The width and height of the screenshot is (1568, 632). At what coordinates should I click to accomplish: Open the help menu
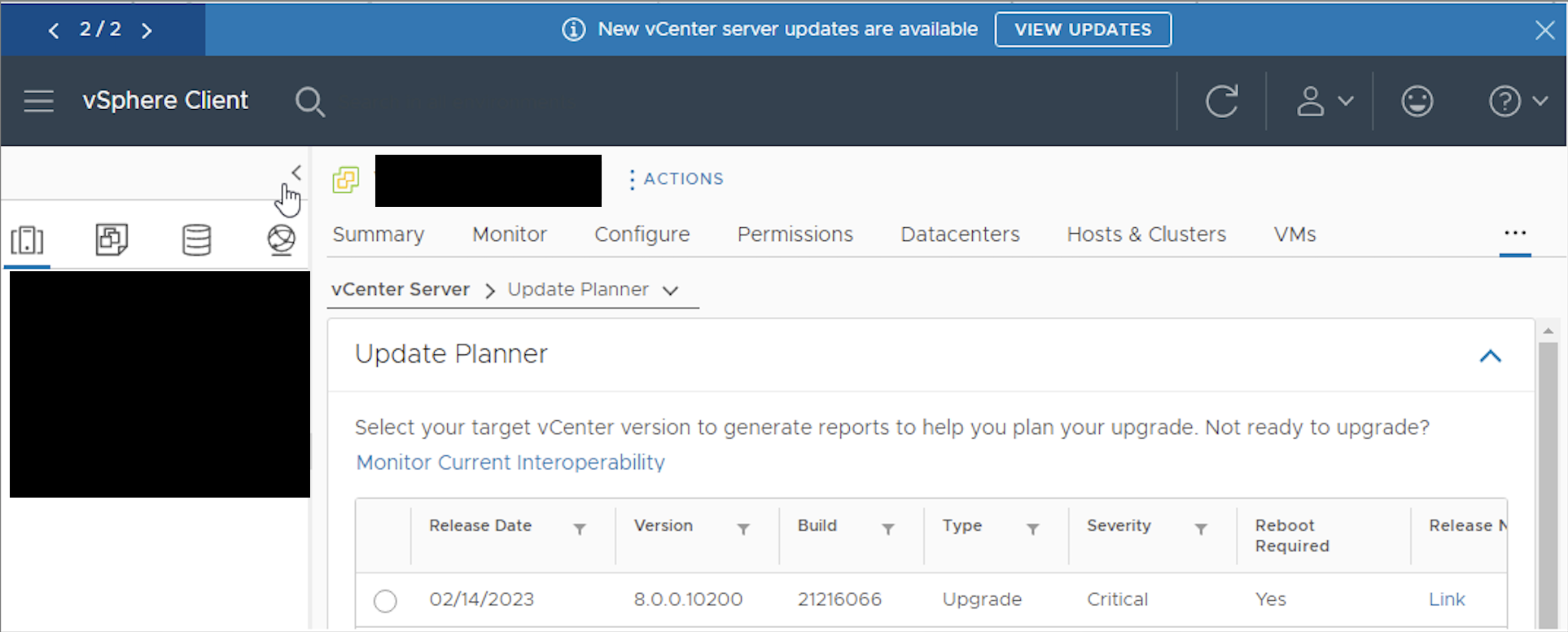pos(1518,101)
